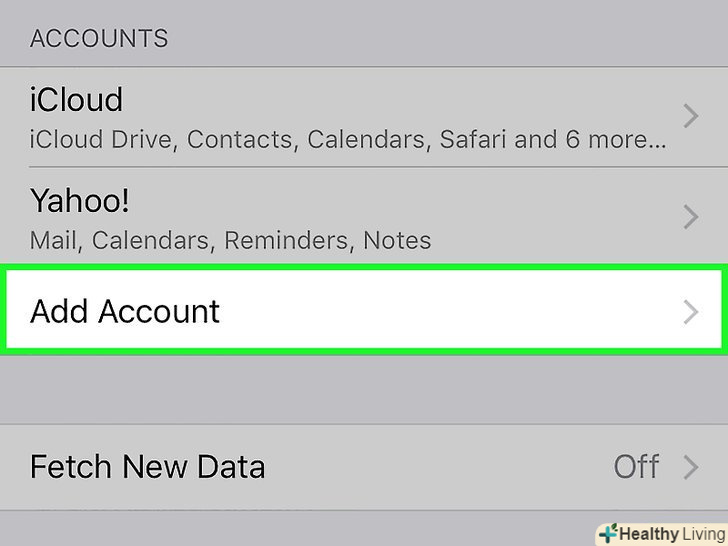The width and height of the screenshot is (728, 546).
Task: Click the Healthy Living plus logo icon
Action: pos(606,533)
